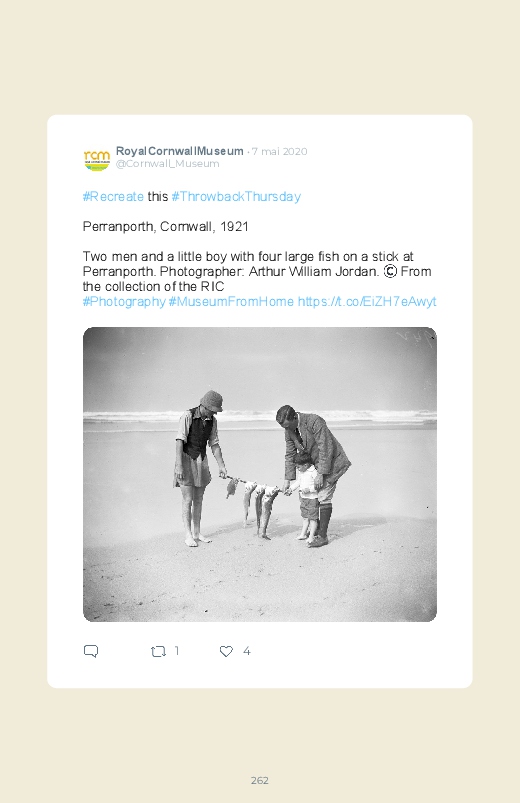Click the retweet count showing 1
520x803 pixels.
click(x=177, y=650)
